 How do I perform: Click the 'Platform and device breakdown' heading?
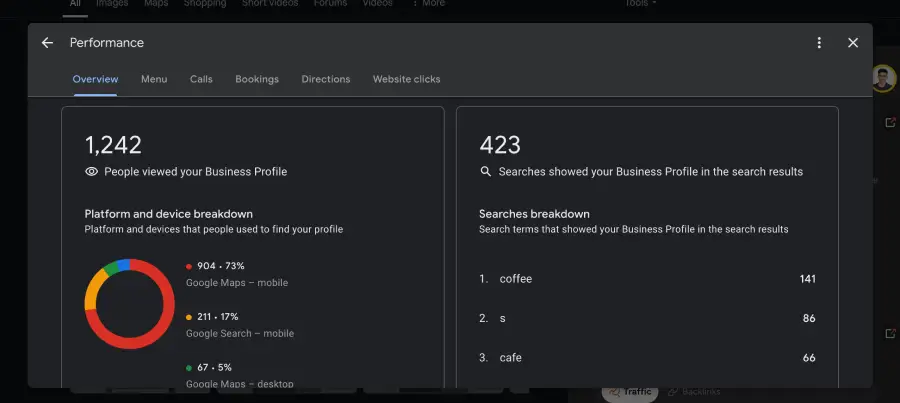click(x=169, y=214)
